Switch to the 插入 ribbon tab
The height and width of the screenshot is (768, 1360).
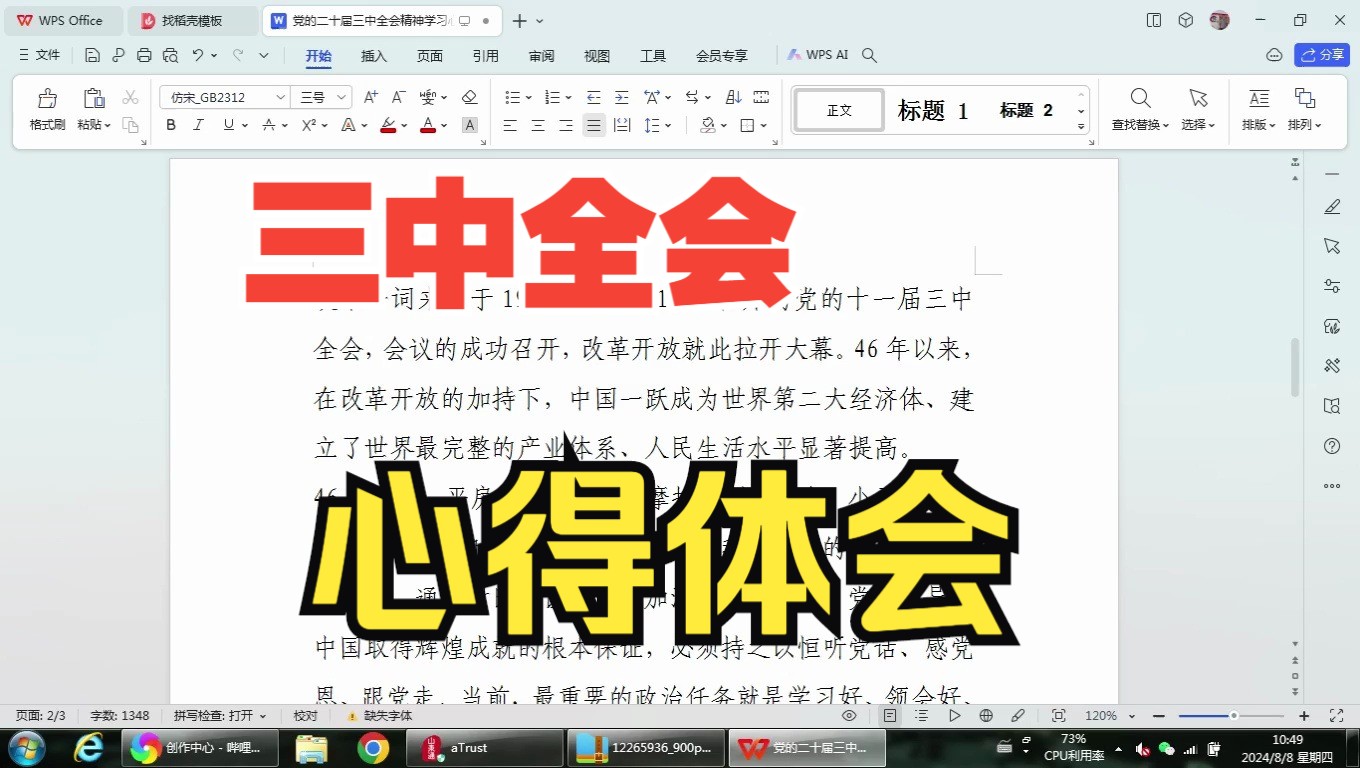373,56
